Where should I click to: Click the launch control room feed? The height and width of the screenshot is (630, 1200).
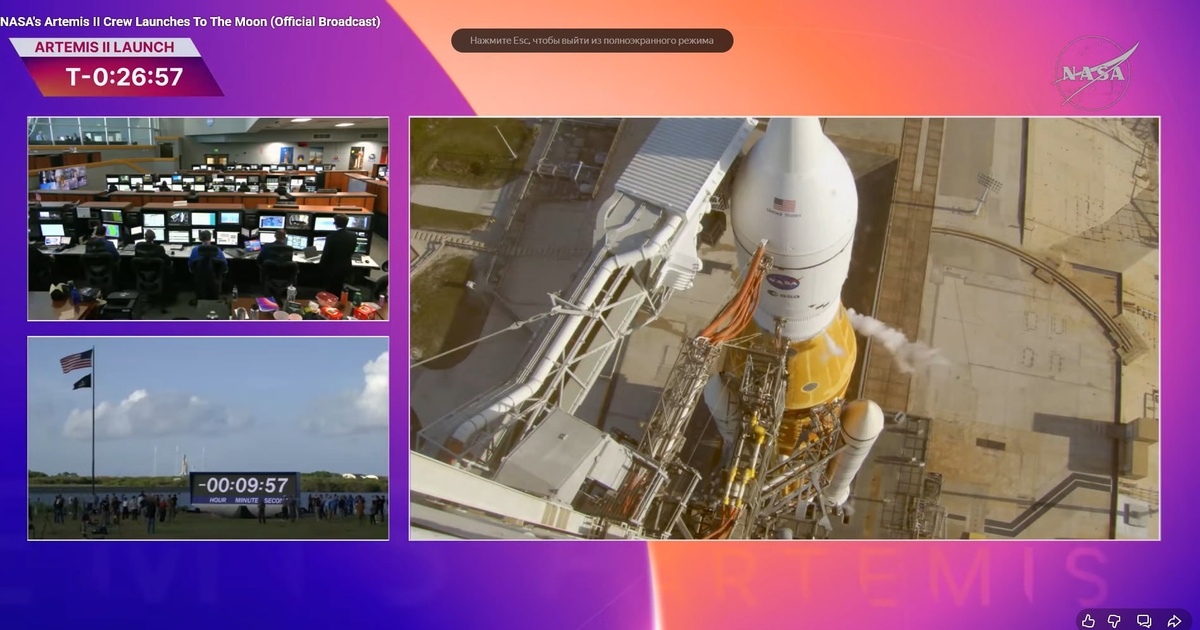208,219
